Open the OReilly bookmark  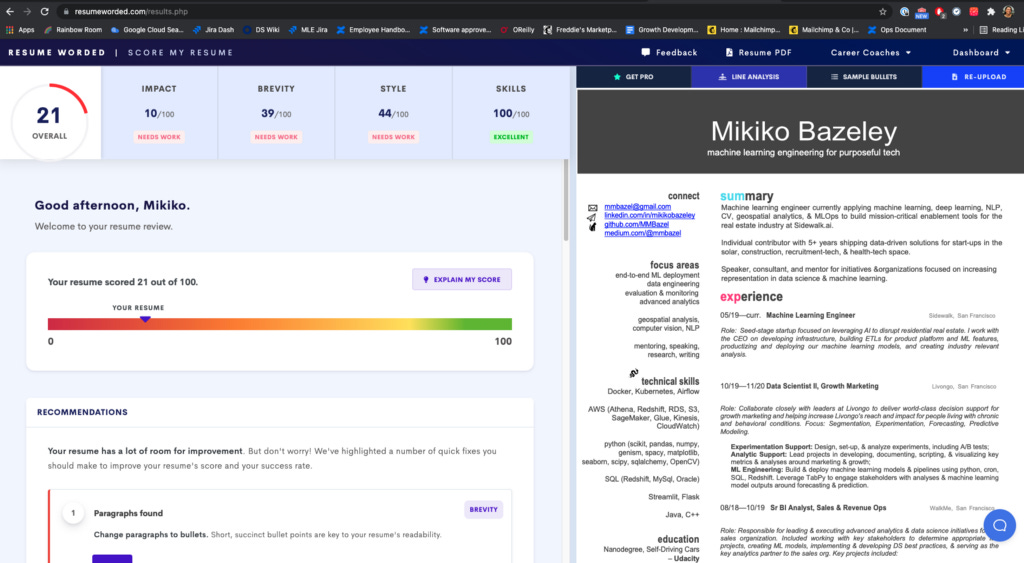coord(517,29)
